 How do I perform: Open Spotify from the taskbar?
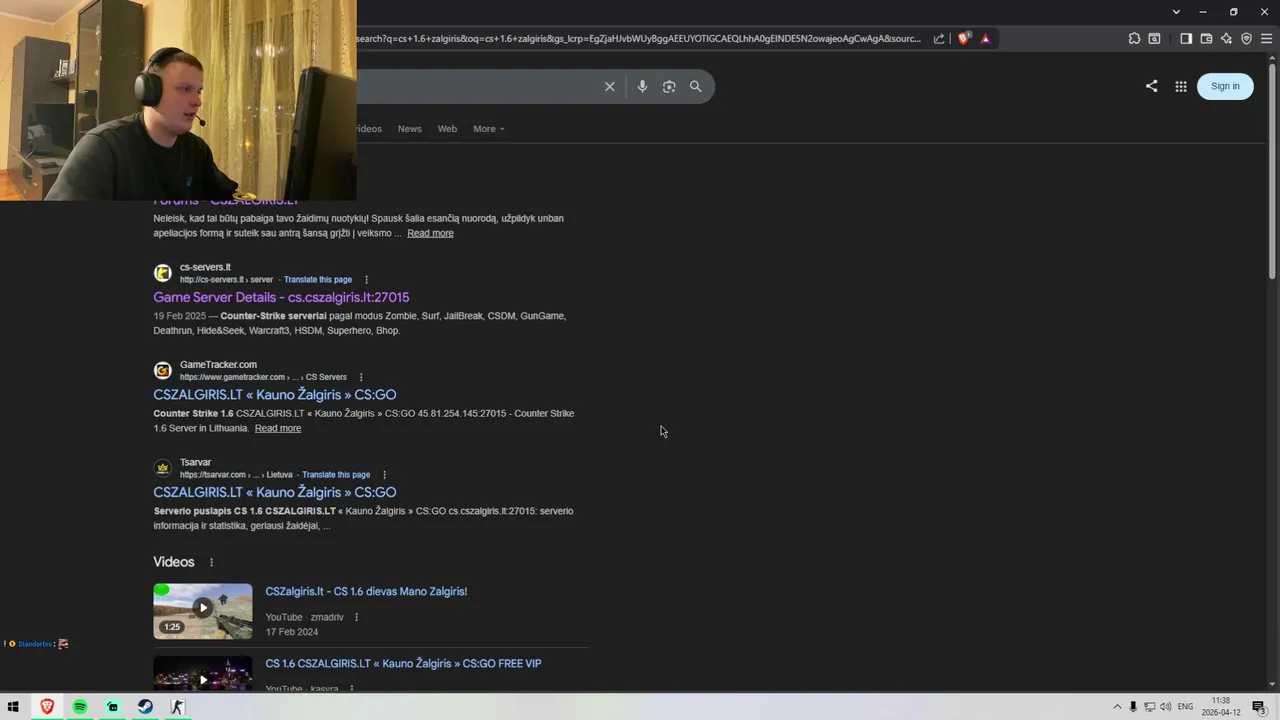coord(80,707)
